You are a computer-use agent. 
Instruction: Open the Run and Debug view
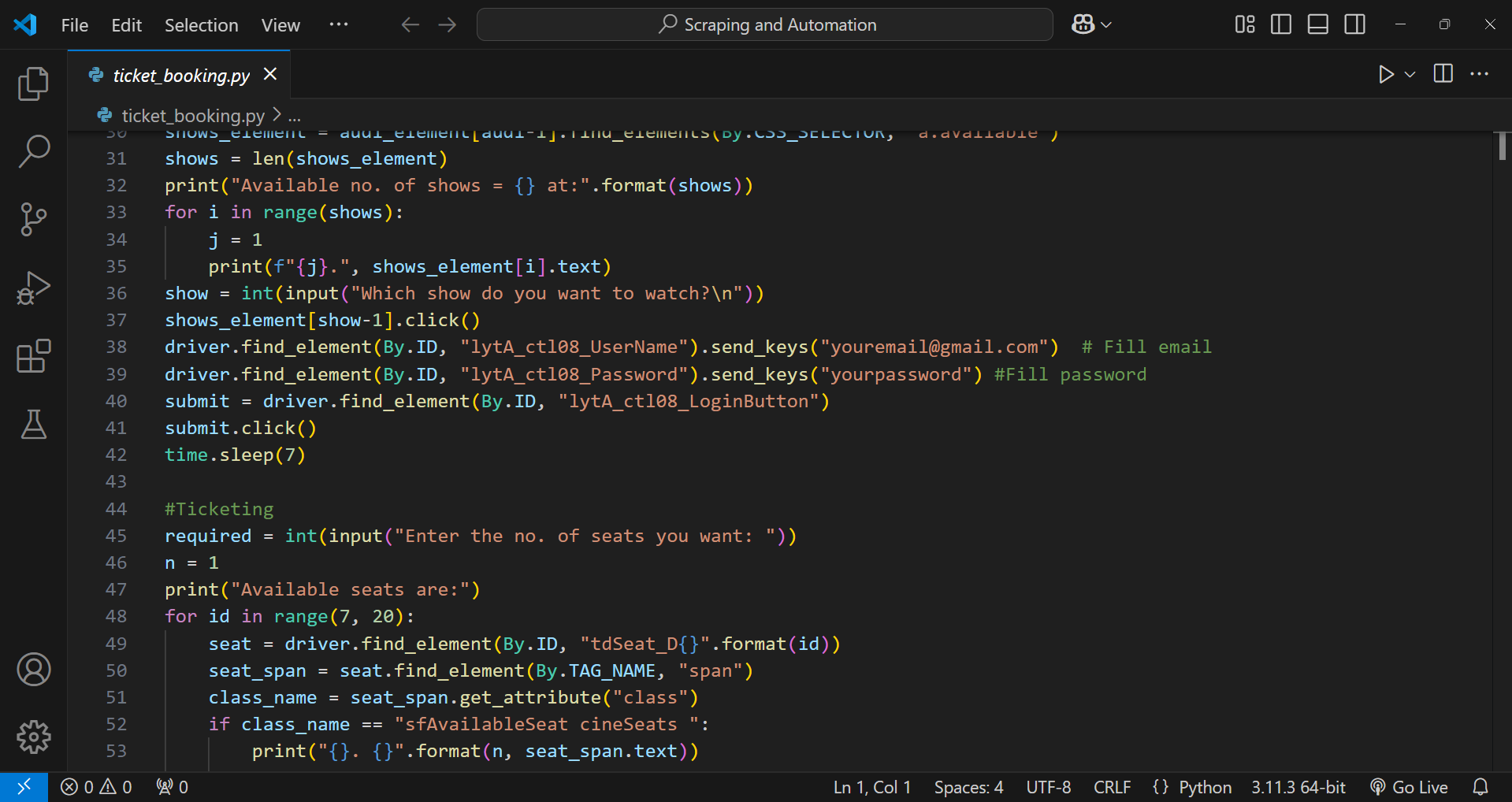[33, 288]
